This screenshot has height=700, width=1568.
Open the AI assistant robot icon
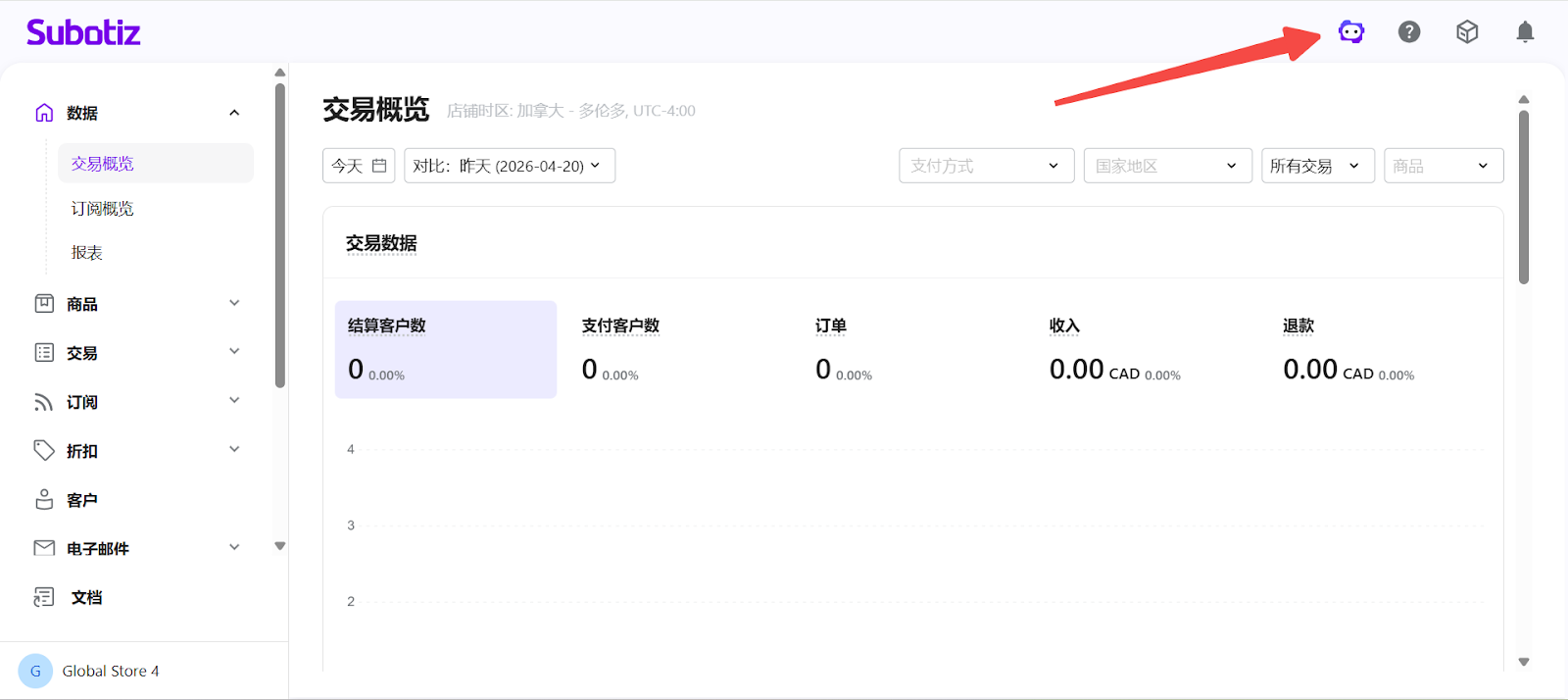point(1351,32)
